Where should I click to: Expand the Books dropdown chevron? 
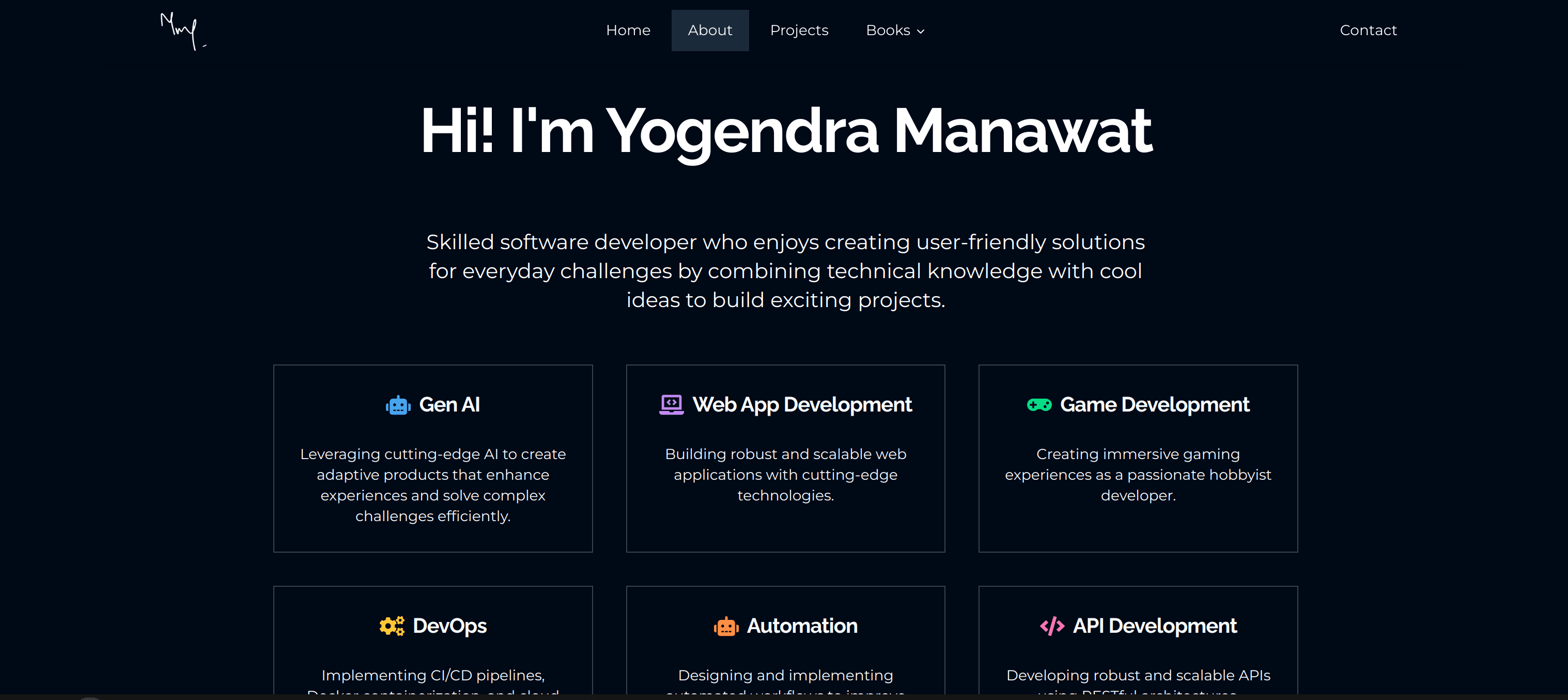point(920,32)
